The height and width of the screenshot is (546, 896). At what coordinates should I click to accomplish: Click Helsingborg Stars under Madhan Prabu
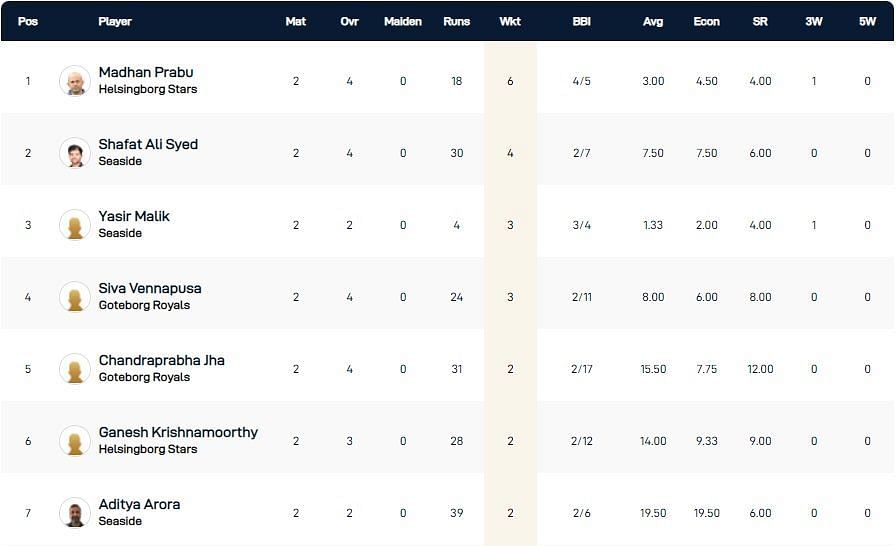pos(147,89)
